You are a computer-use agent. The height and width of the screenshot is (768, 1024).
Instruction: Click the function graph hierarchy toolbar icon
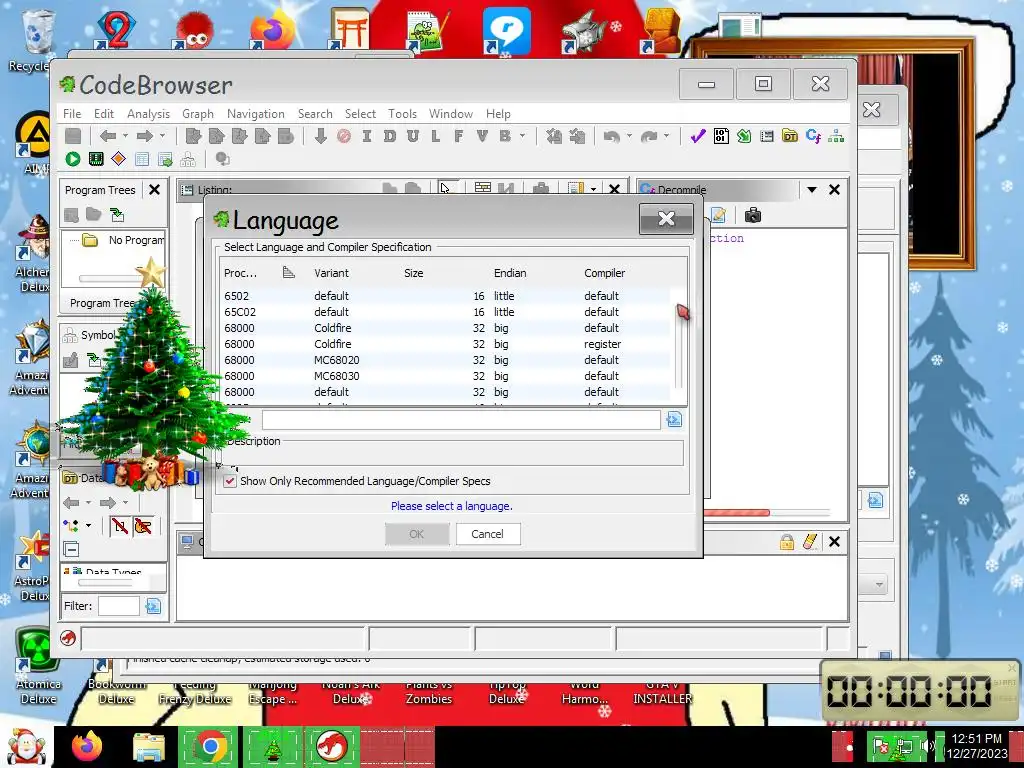tap(836, 136)
